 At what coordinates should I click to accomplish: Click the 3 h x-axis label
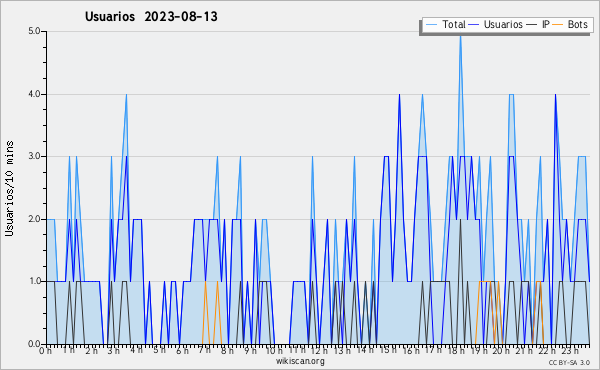click(114, 350)
